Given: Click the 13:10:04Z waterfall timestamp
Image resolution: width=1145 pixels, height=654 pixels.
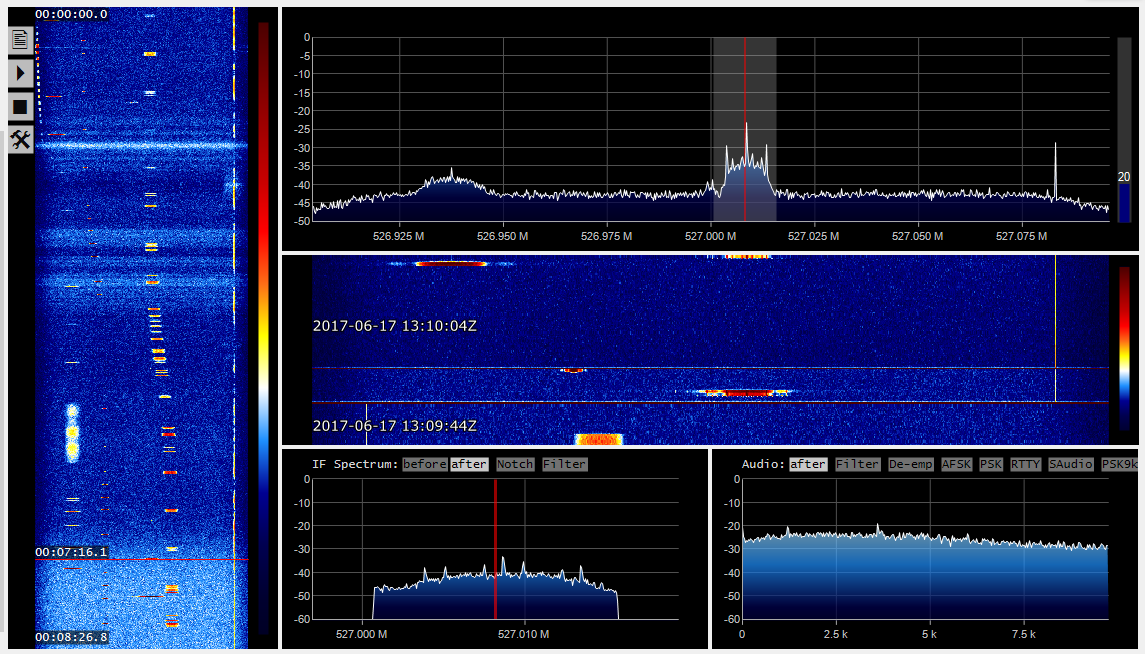Looking at the screenshot, I should [395, 326].
